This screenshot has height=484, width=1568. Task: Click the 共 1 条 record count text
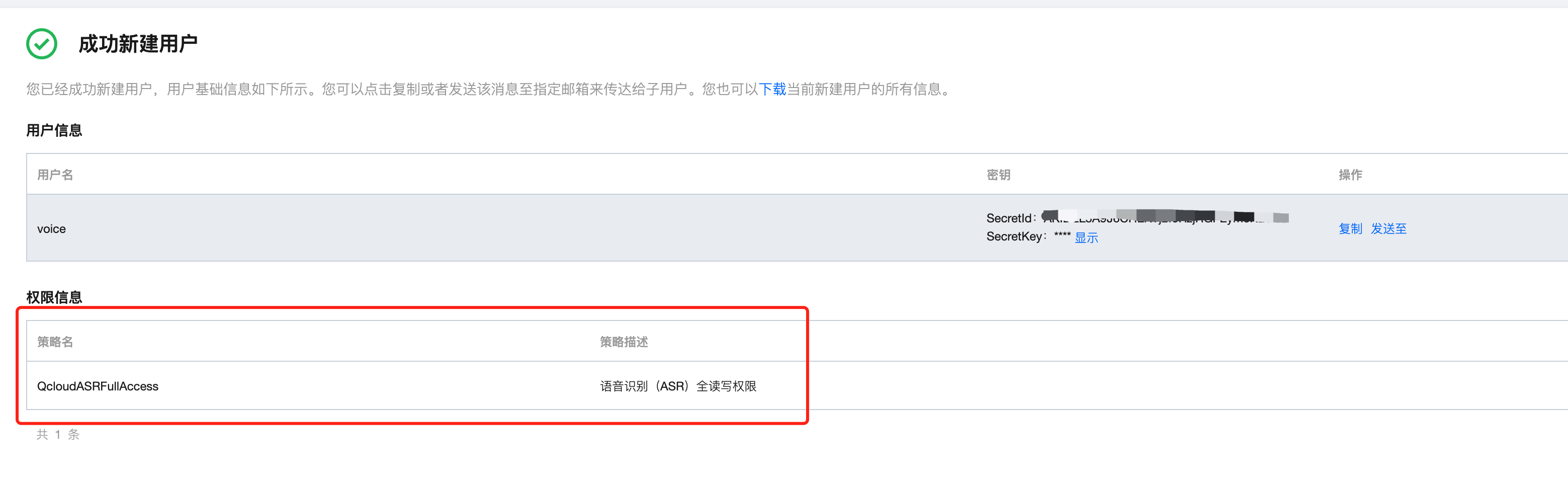(x=58, y=435)
